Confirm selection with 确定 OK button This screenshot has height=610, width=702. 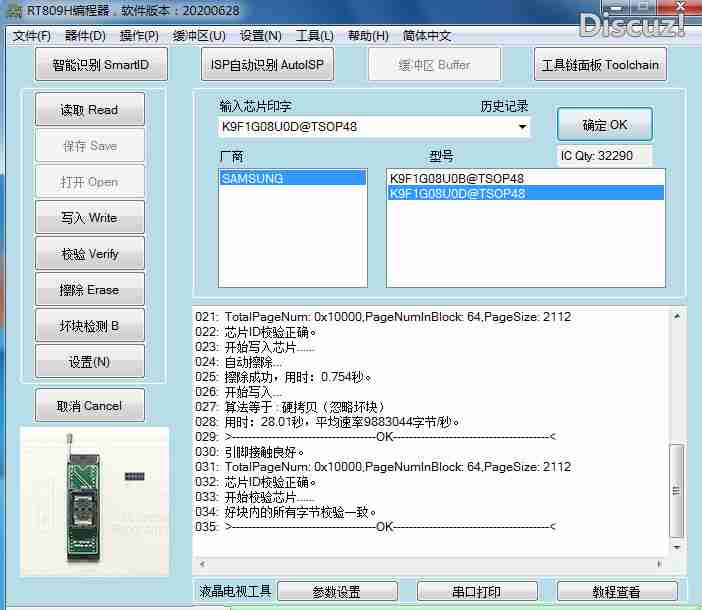coord(604,125)
